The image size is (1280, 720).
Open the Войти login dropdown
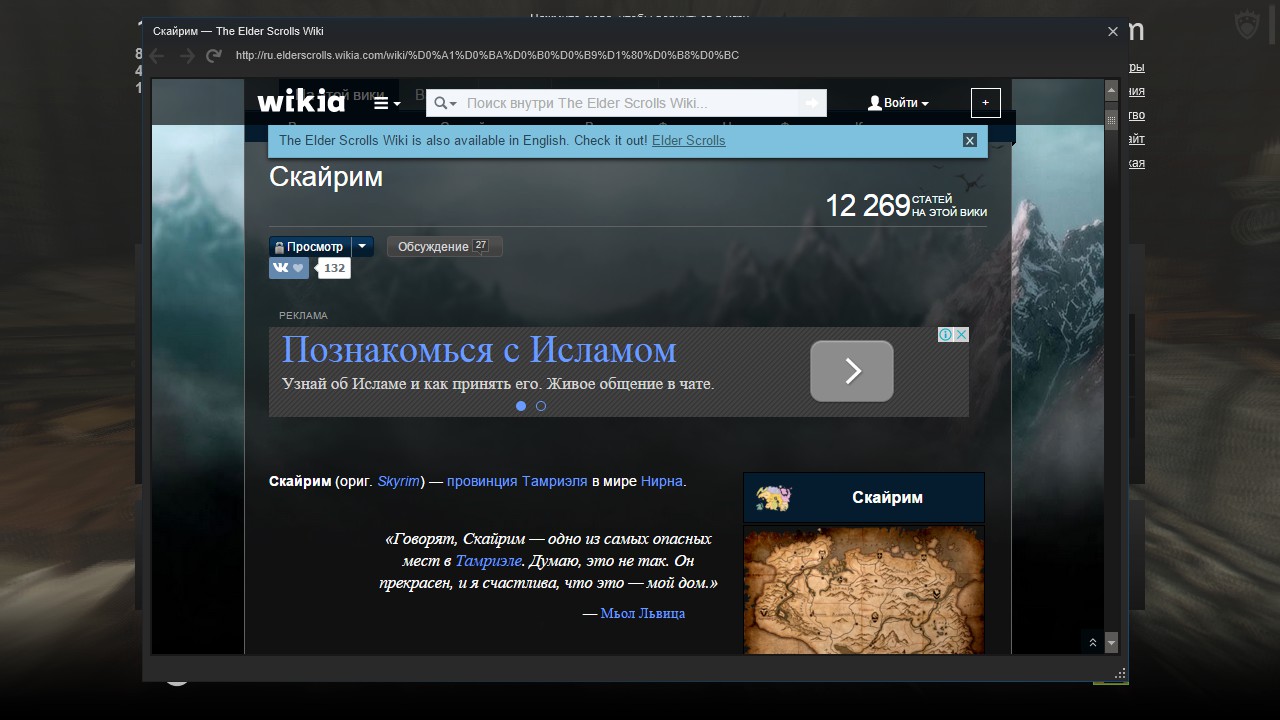[898, 103]
